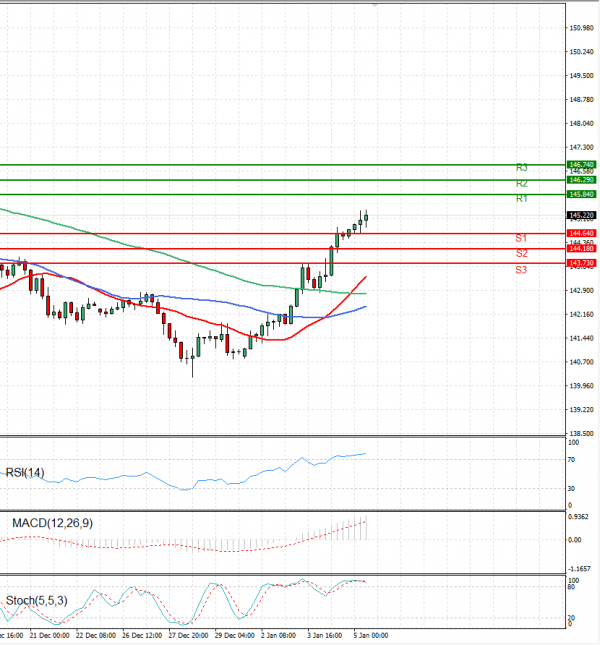Select the black 145.220 current price tag
This screenshot has height=645, width=600.
click(581, 215)
